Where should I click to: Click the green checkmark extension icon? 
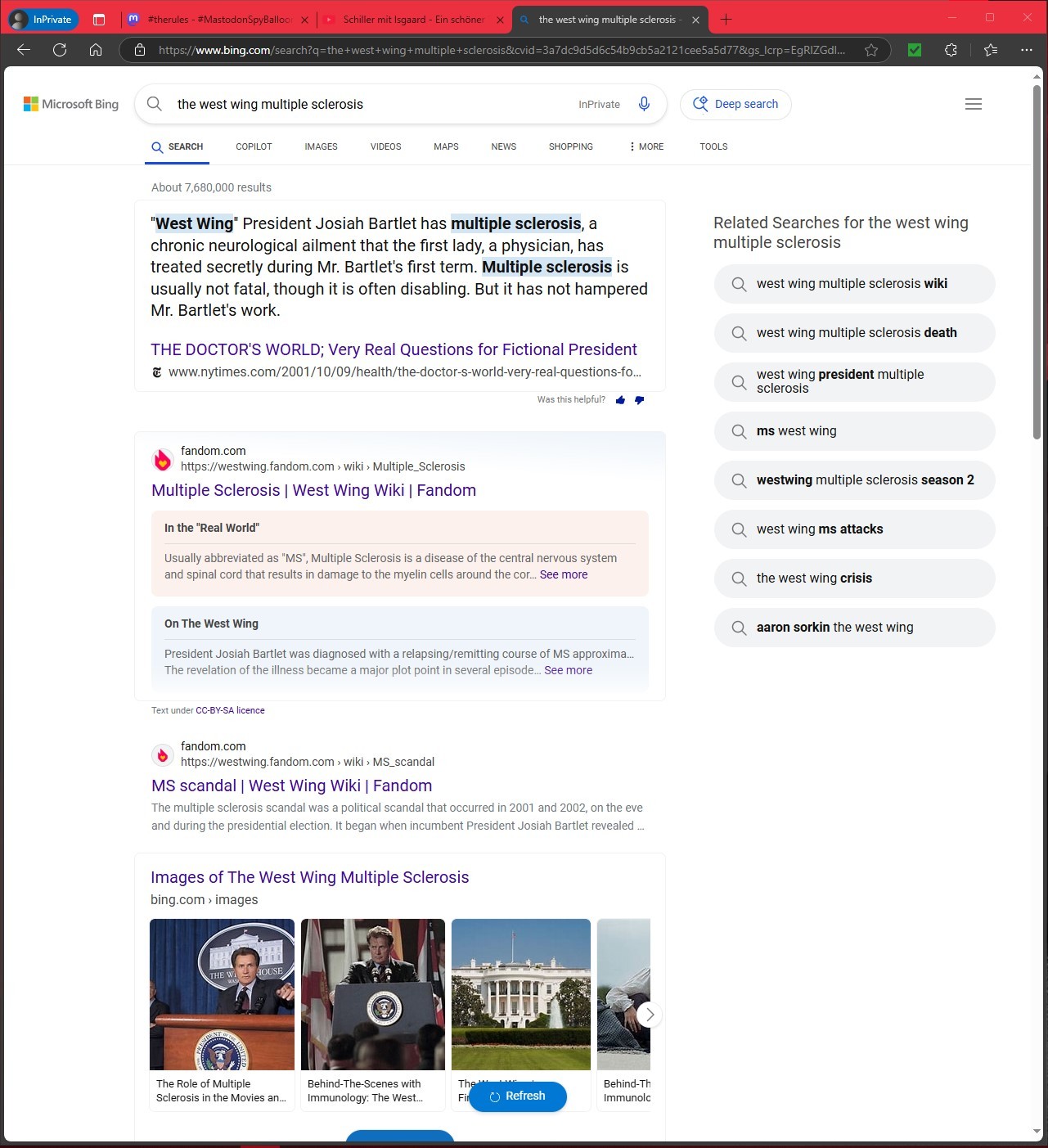[x=915, y=50]
